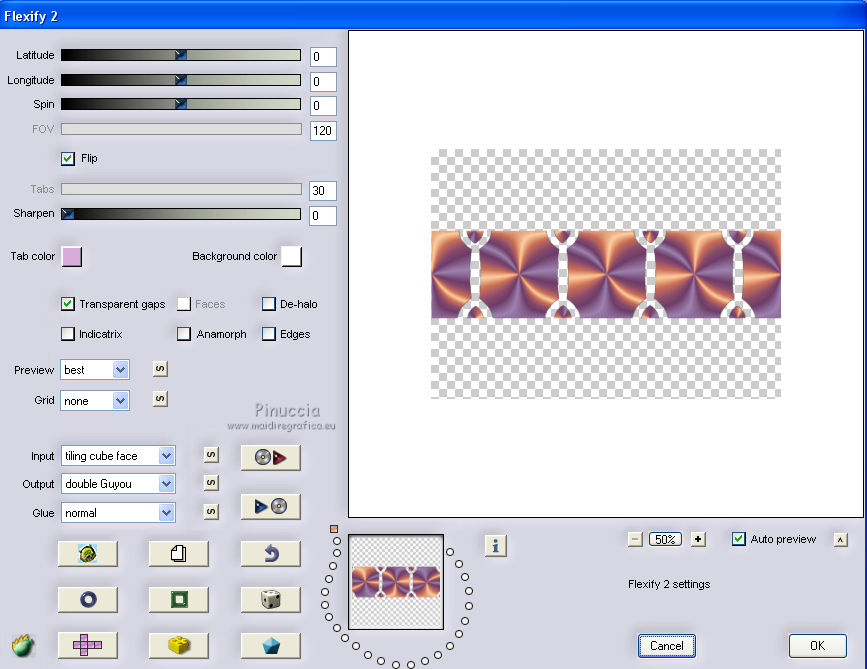
Task: Click the yellow lego brick button
Action: pyautogui.click(x=179, y=645)
